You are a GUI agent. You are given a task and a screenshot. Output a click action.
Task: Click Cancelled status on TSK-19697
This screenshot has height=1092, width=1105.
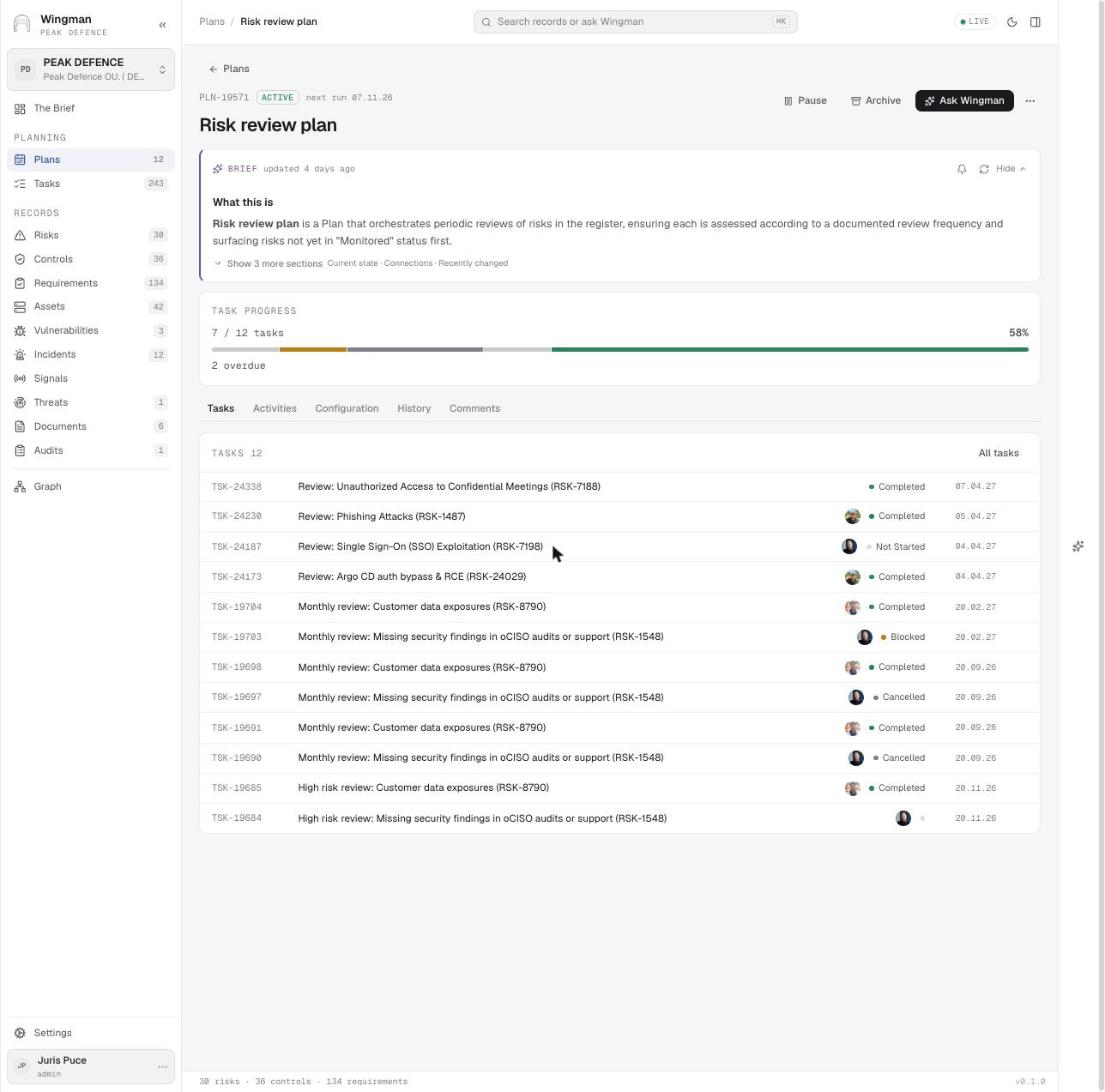(899, 697)
